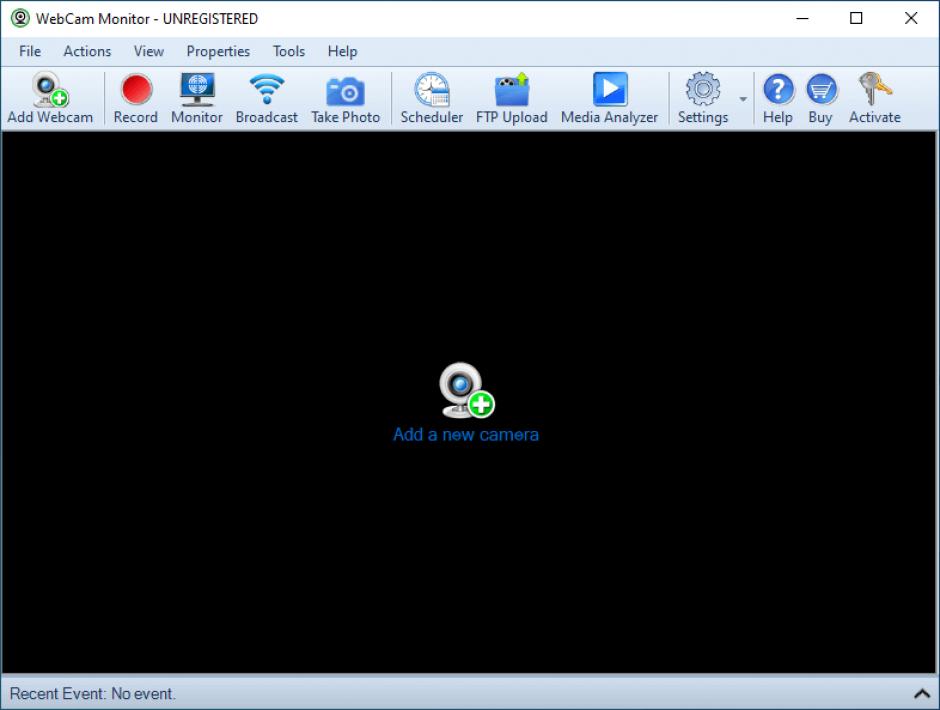Click the Add Webcam toolbar icon
The height and width of the screenshot is (710, 940).
(x=50, y=89)
